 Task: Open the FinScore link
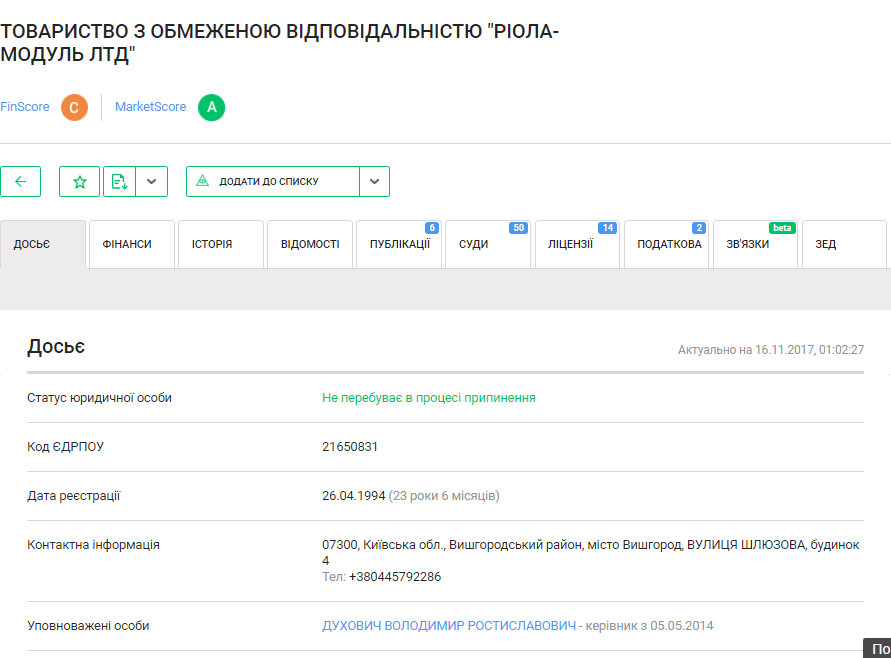point(25,107)
